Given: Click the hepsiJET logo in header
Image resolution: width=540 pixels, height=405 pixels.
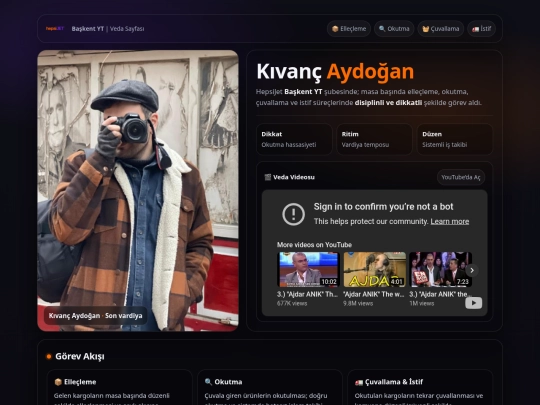Looking at the screenshot, I should click(55, 29).
